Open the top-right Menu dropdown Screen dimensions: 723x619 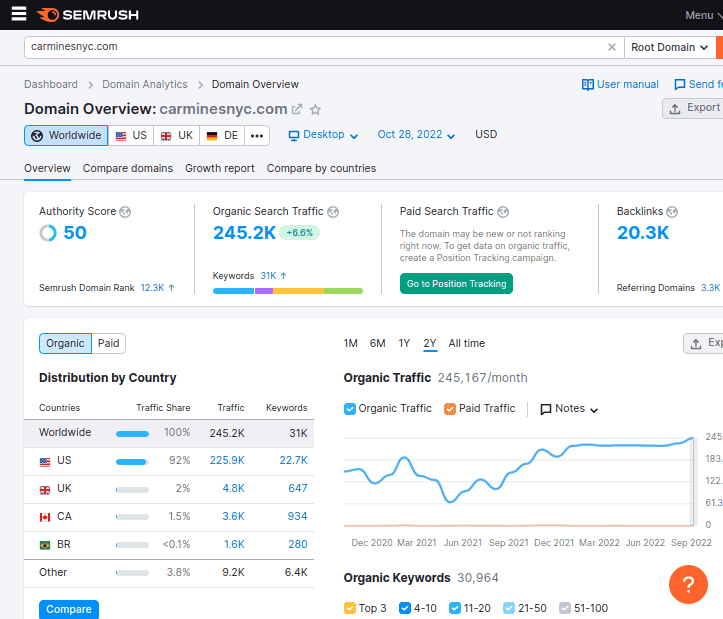point(704,15)
